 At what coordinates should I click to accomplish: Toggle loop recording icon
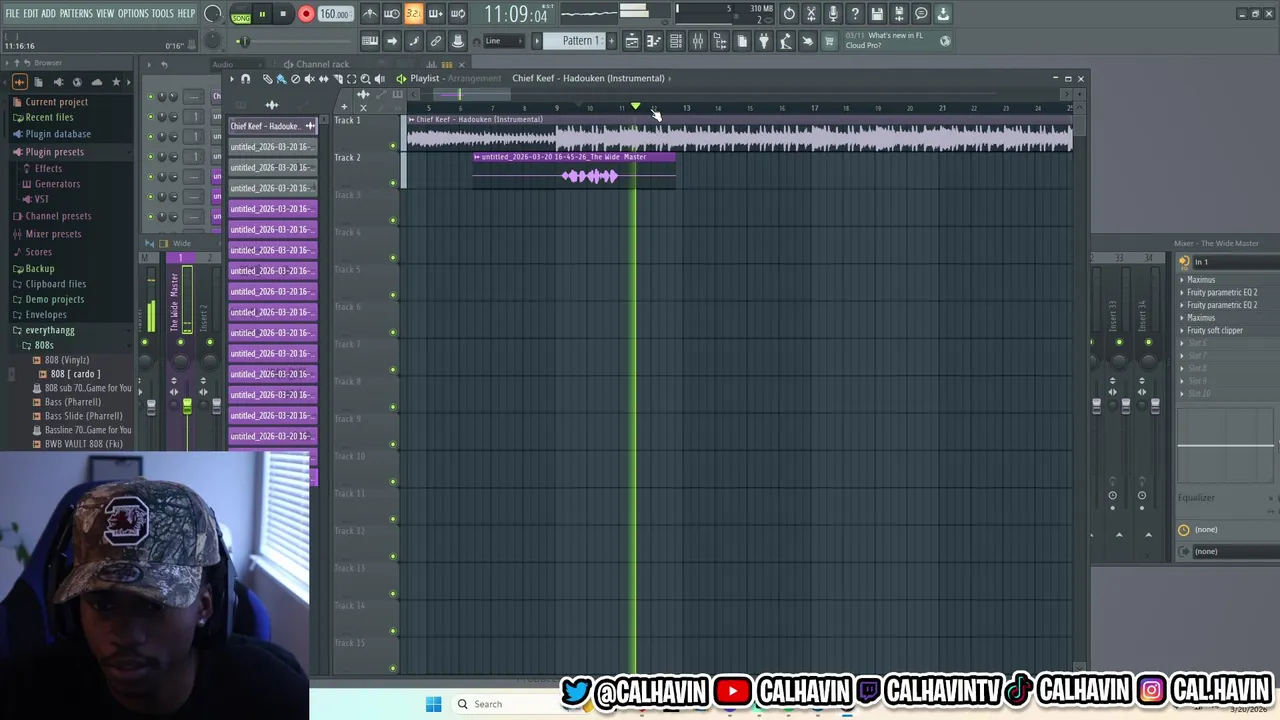458,14
